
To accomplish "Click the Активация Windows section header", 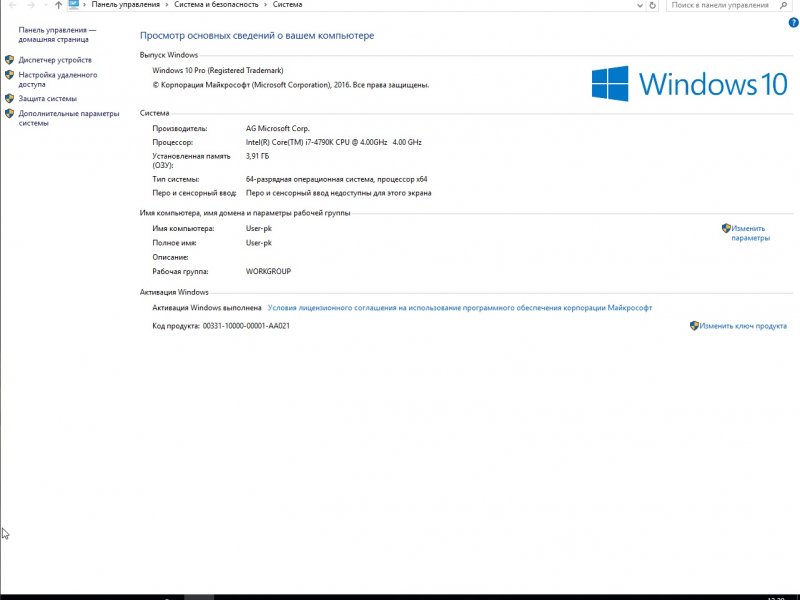I will click(174, 292).
